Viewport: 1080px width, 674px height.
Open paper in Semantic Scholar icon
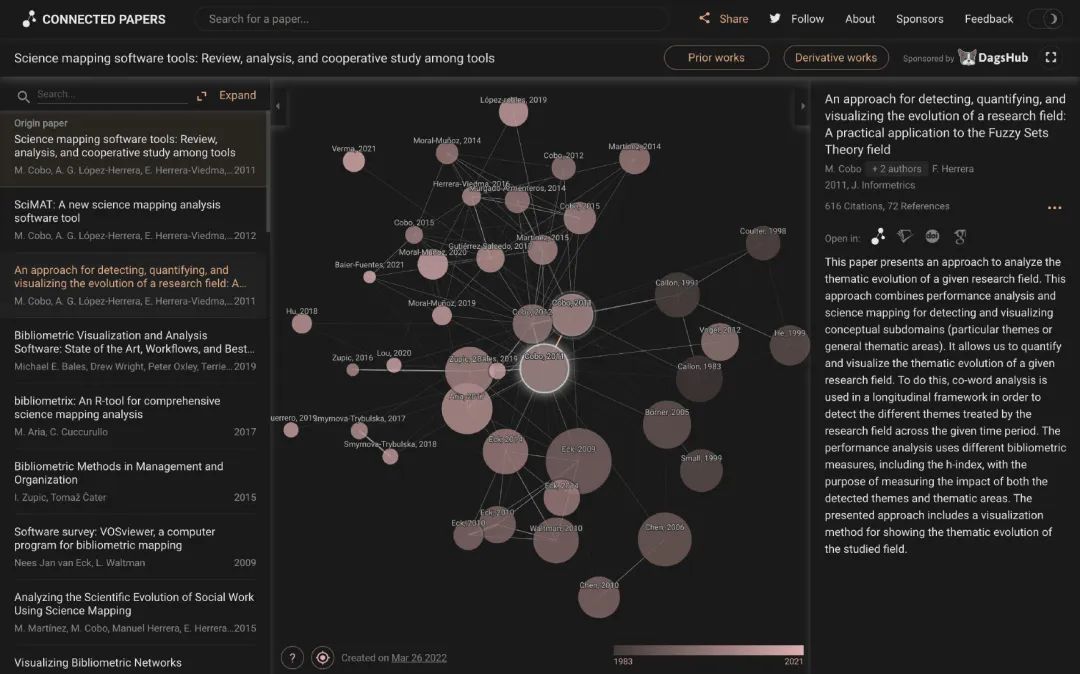point(905,237)
